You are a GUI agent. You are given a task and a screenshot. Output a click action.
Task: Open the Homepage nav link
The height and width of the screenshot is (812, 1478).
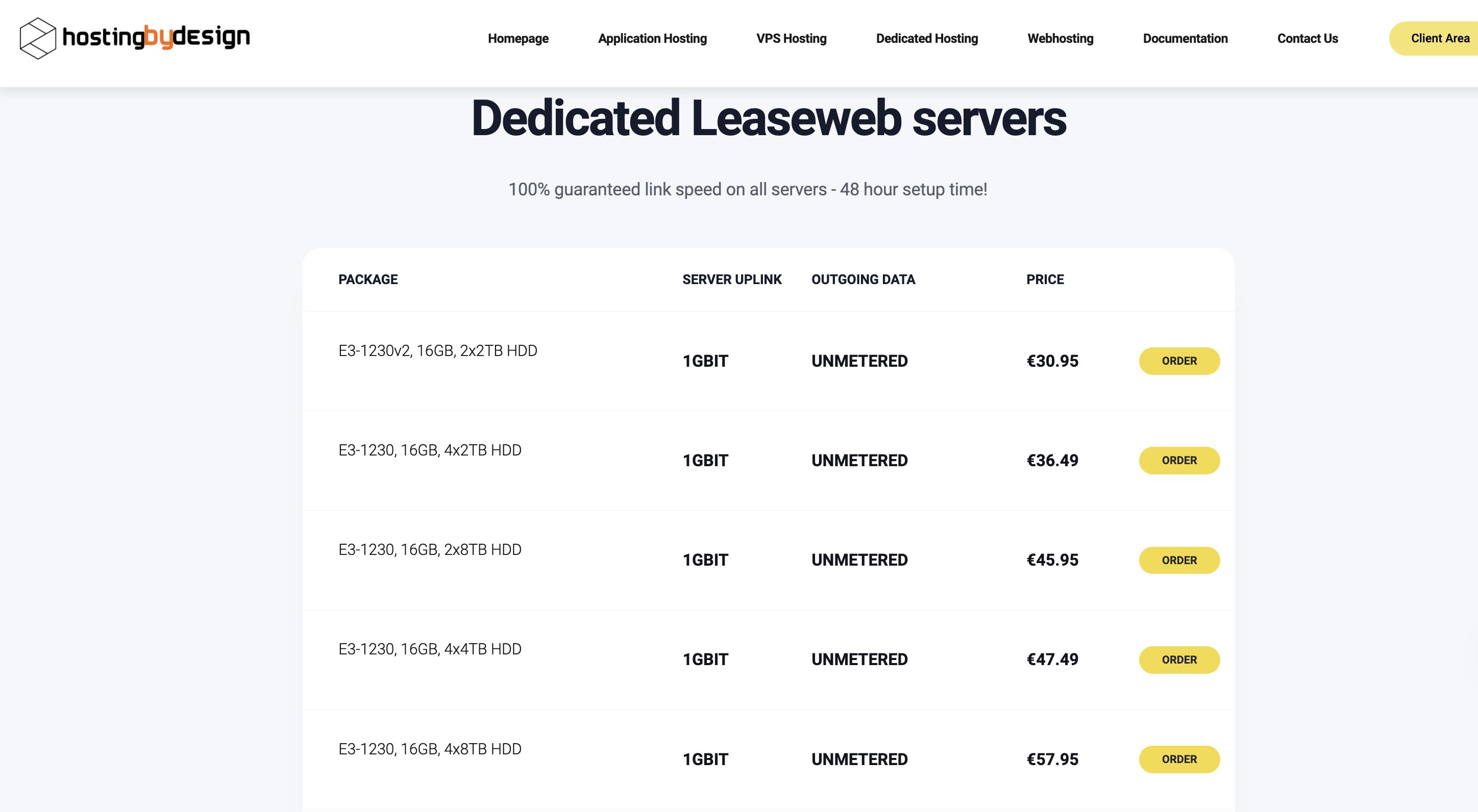pos(518,38)
